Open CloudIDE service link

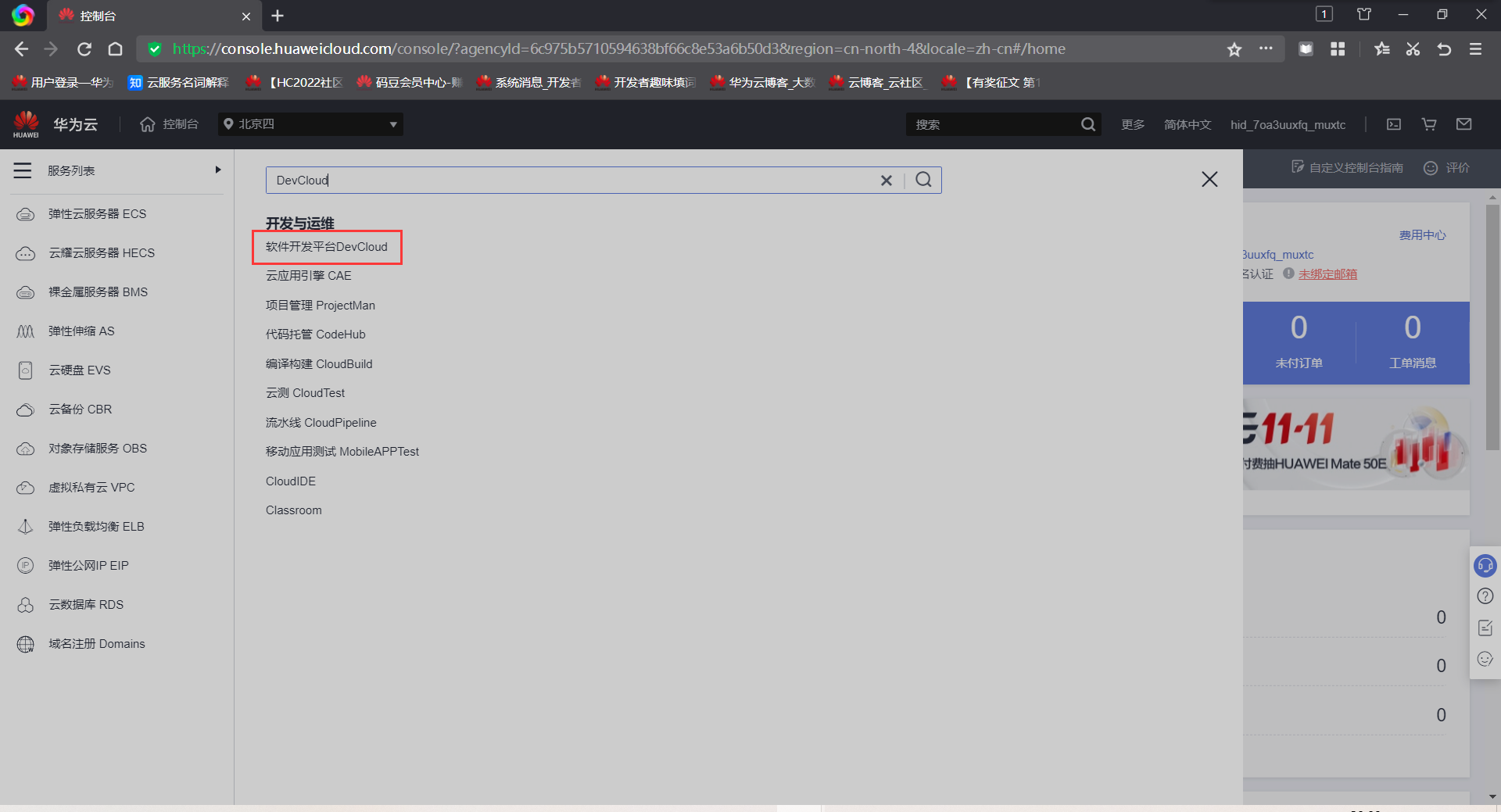pyautogui.click(x=291, y=481)
